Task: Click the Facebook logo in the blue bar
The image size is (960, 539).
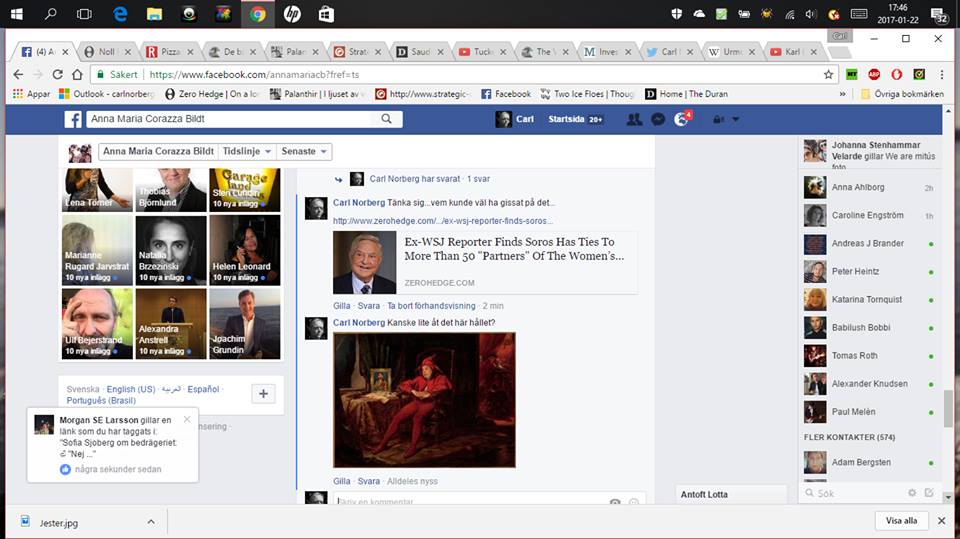Action: (x=73, y=119)
